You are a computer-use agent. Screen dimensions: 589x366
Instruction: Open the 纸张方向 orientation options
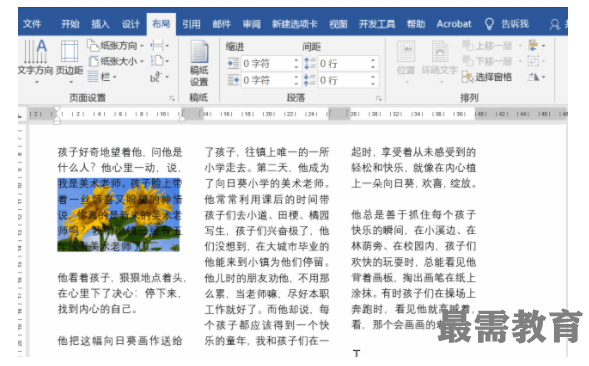116,45
